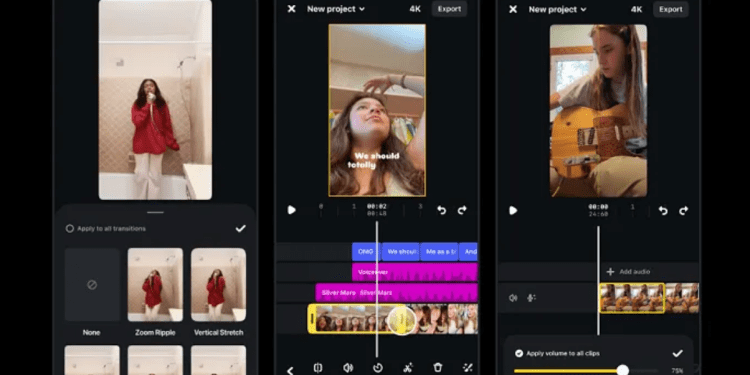Select the 'We shoul' caption clip
The height and width of the screenshot is (375, 750).
[400, 252]
